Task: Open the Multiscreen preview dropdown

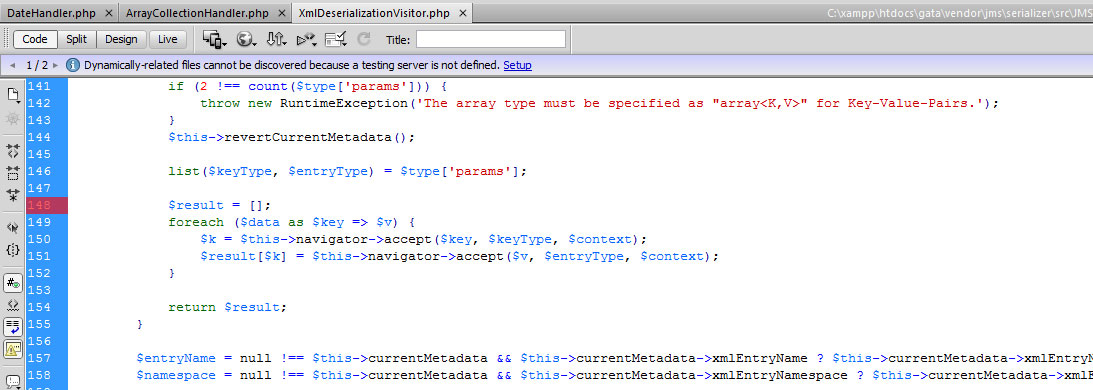Action: click(215, 40)
